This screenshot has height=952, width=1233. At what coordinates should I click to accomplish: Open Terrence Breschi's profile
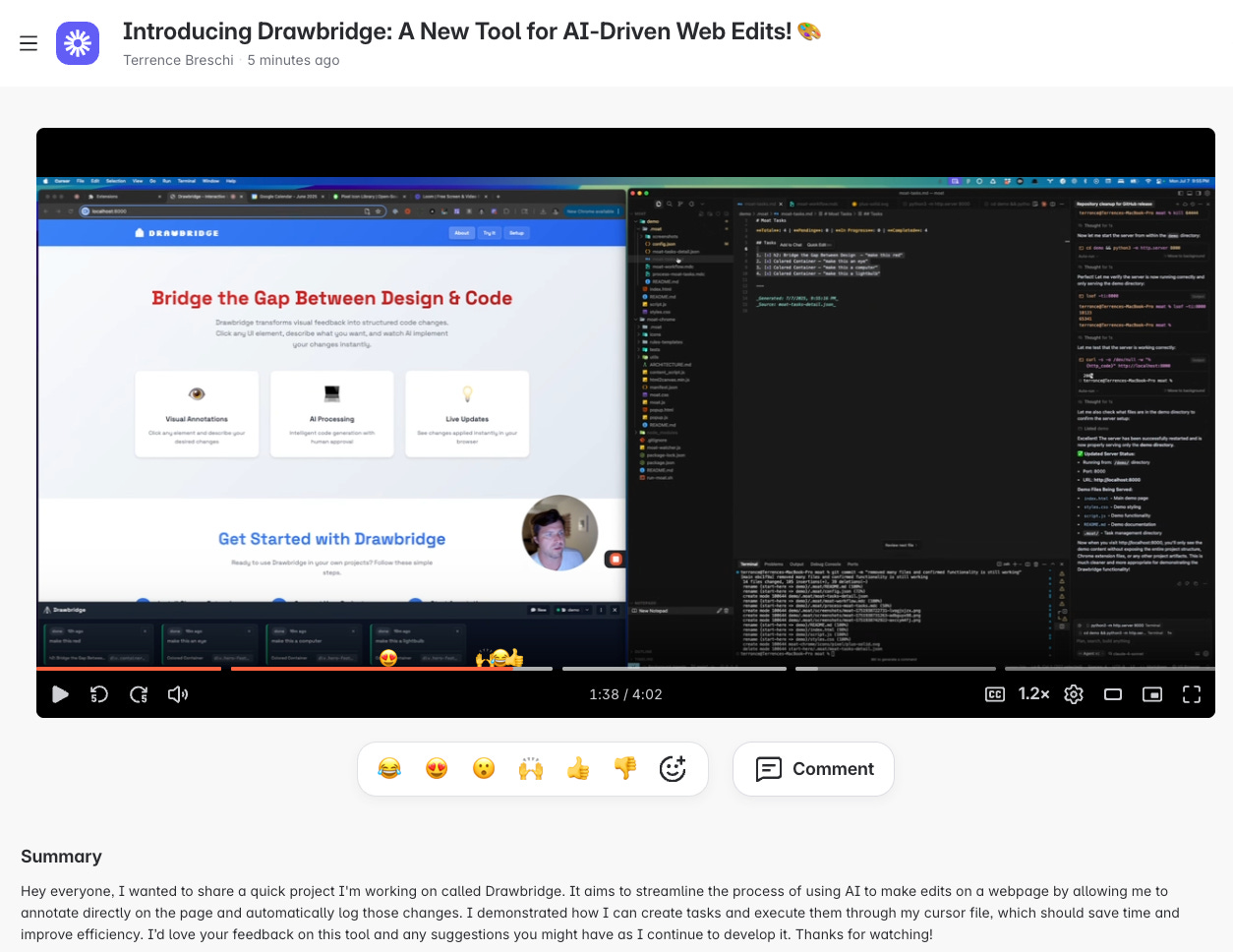pos(178,60)
